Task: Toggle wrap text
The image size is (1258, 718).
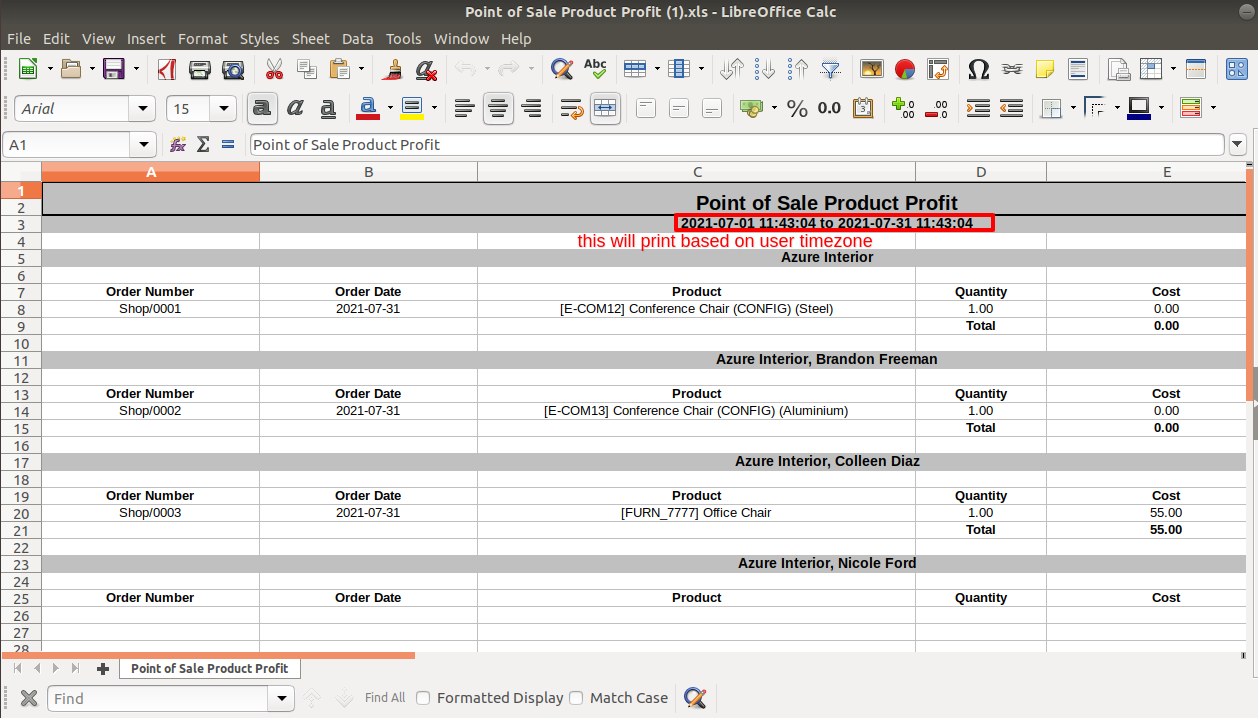Action: pyautogui.click(x=572, y=108)
